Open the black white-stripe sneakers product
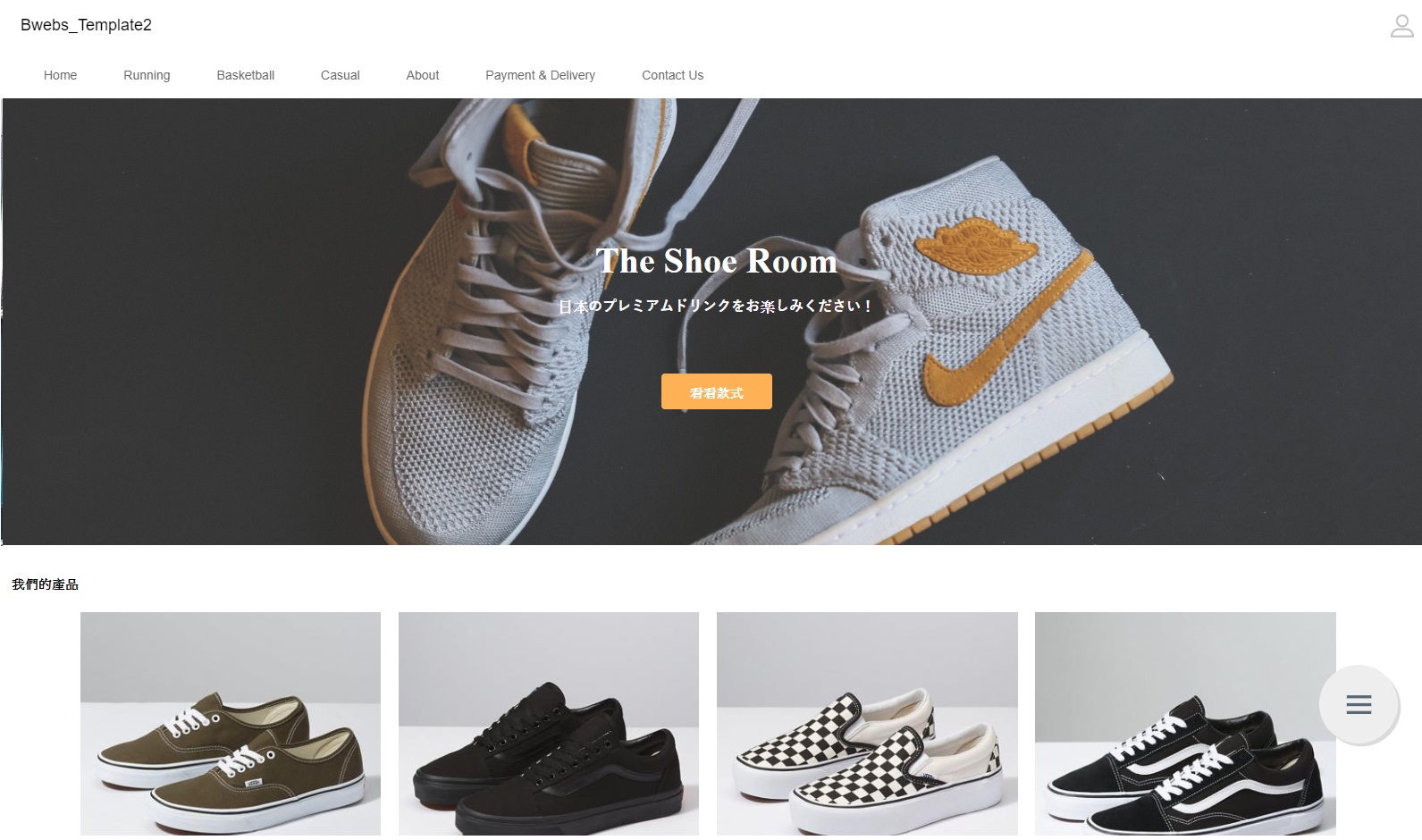 (1185, 724)
